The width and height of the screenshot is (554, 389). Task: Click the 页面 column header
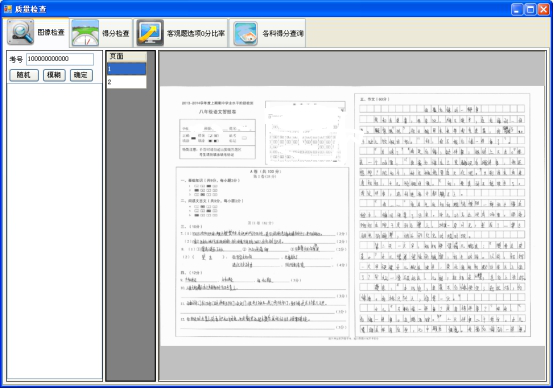(127, 57)
